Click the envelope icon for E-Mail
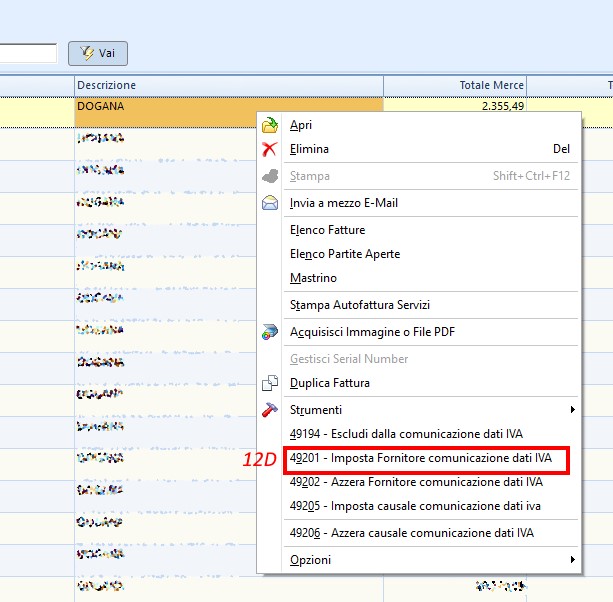The height and width of the screenshot is (602, 613). coord(270,203)
